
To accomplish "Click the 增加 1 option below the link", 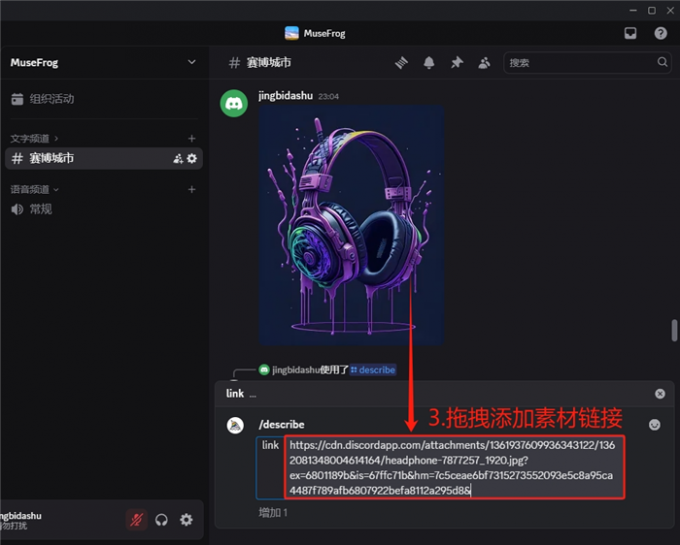I will [x=273, y=512].
